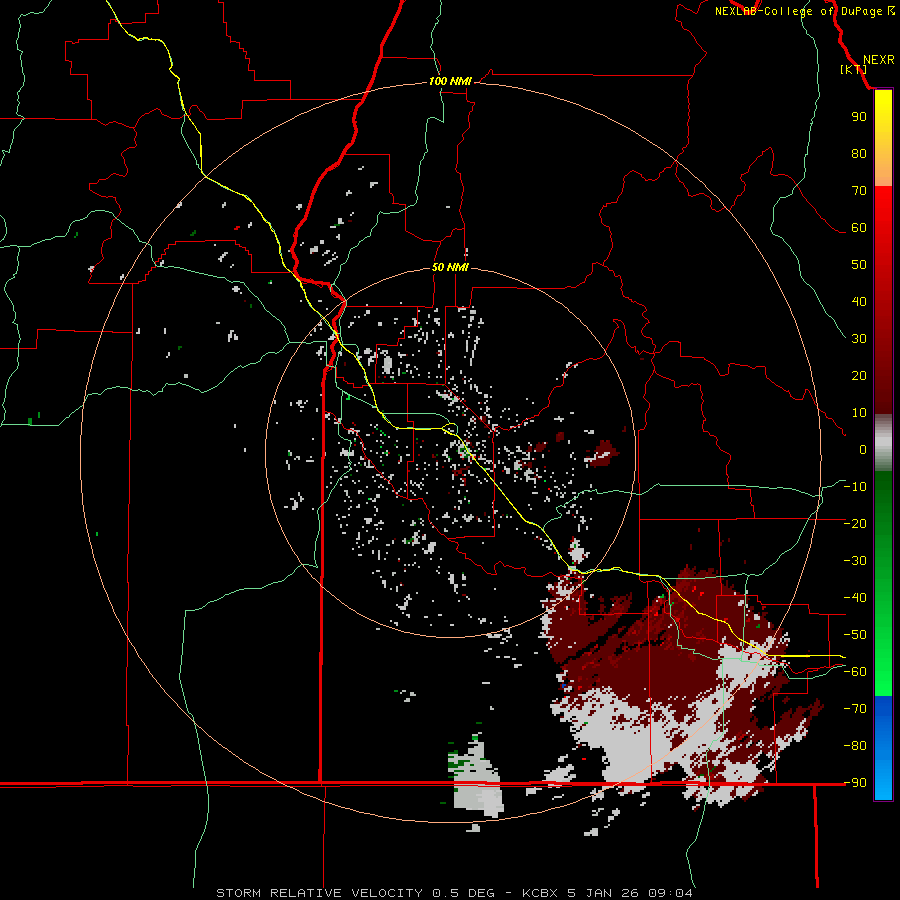Click the 0 value on the velocity scale

tap(863, 449)
